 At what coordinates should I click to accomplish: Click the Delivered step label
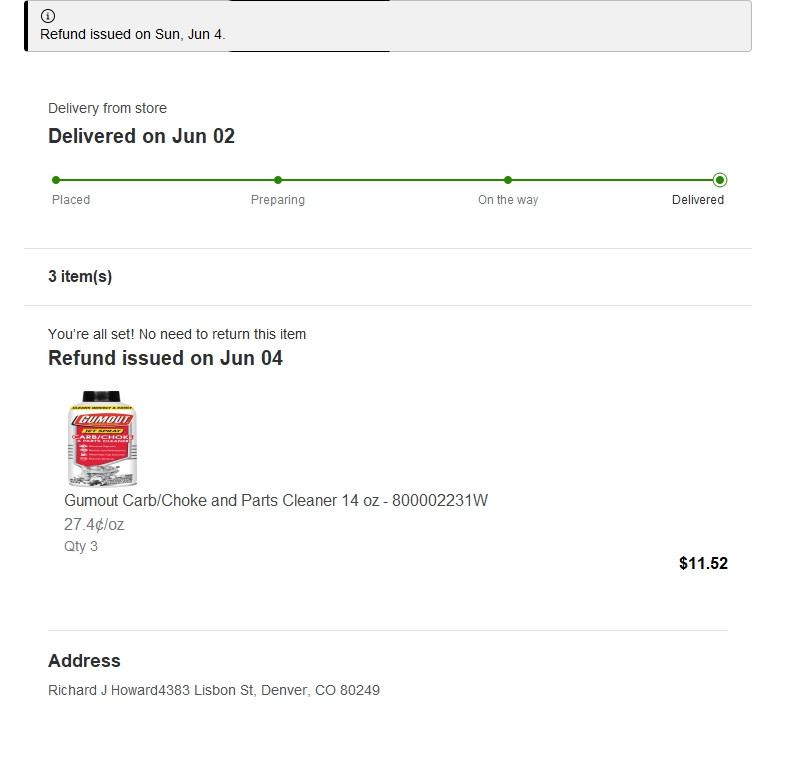tap(698, 200)
